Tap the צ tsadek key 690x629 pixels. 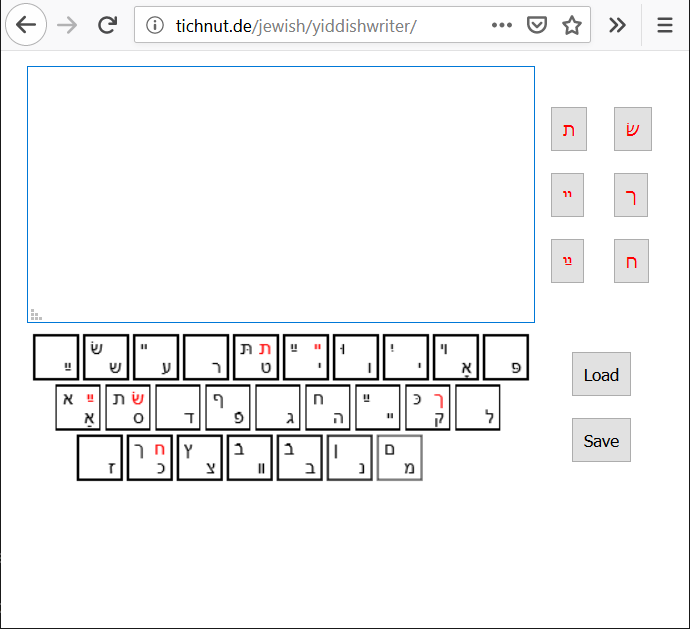[x=200, y=458]
